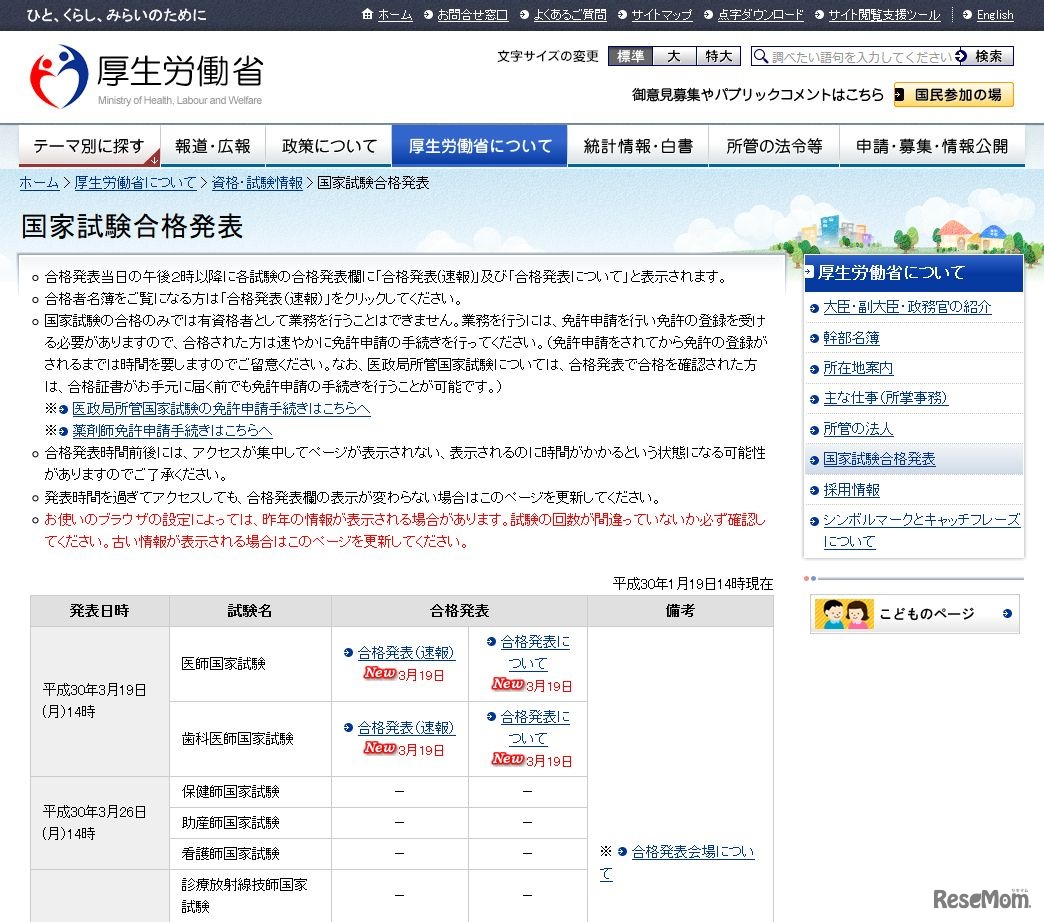Expand the テーマ別に探す navigation menu
Screen dimensions: 1044x922
click(88, 144)
